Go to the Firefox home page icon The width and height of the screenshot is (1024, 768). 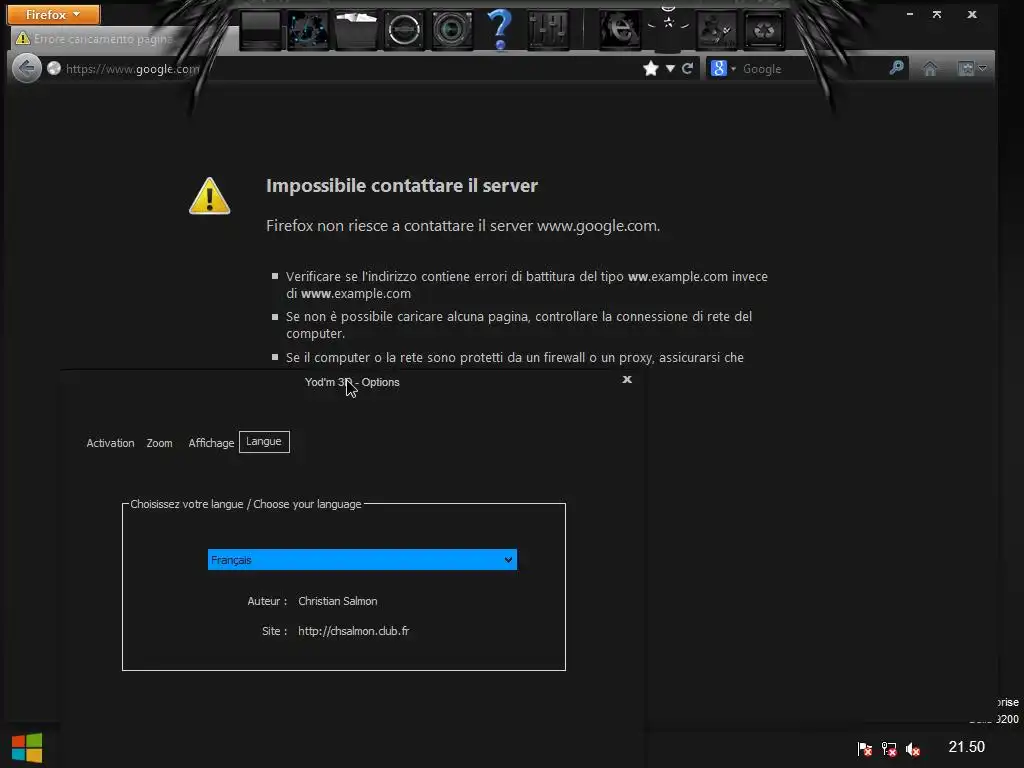930,68
